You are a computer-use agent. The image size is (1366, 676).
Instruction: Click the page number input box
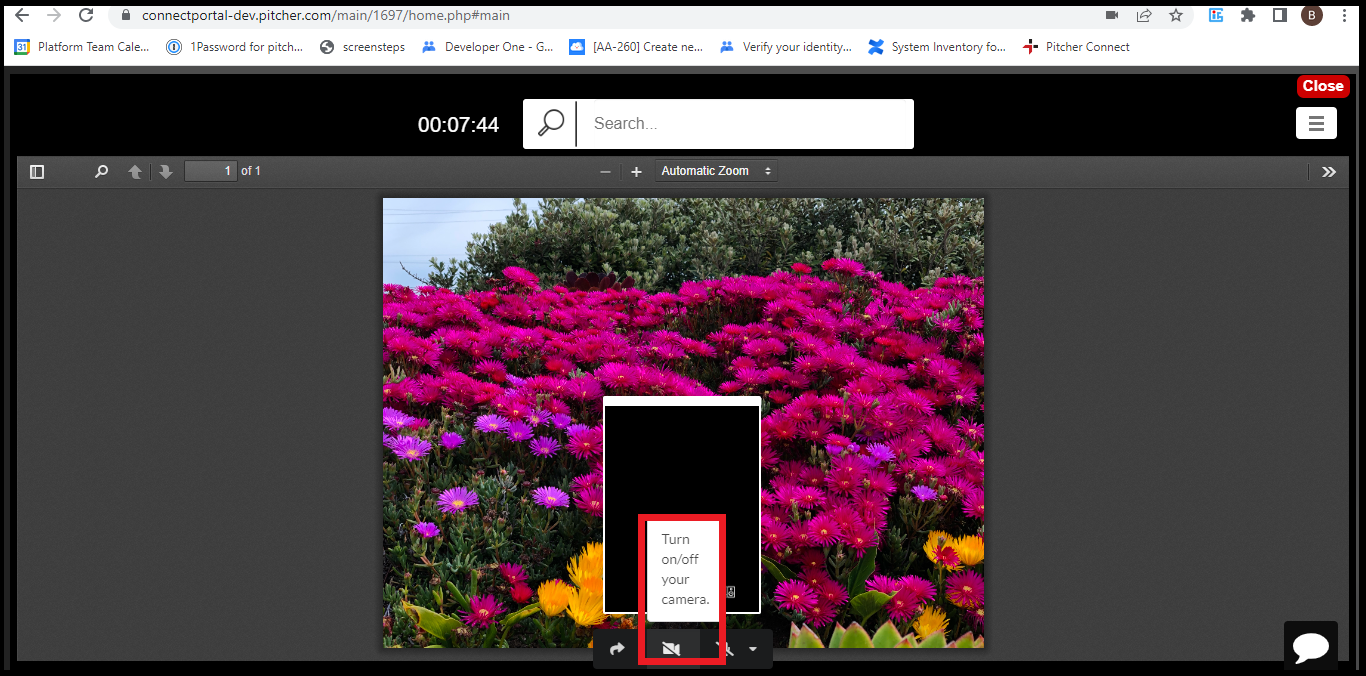[x=211, y=171]
